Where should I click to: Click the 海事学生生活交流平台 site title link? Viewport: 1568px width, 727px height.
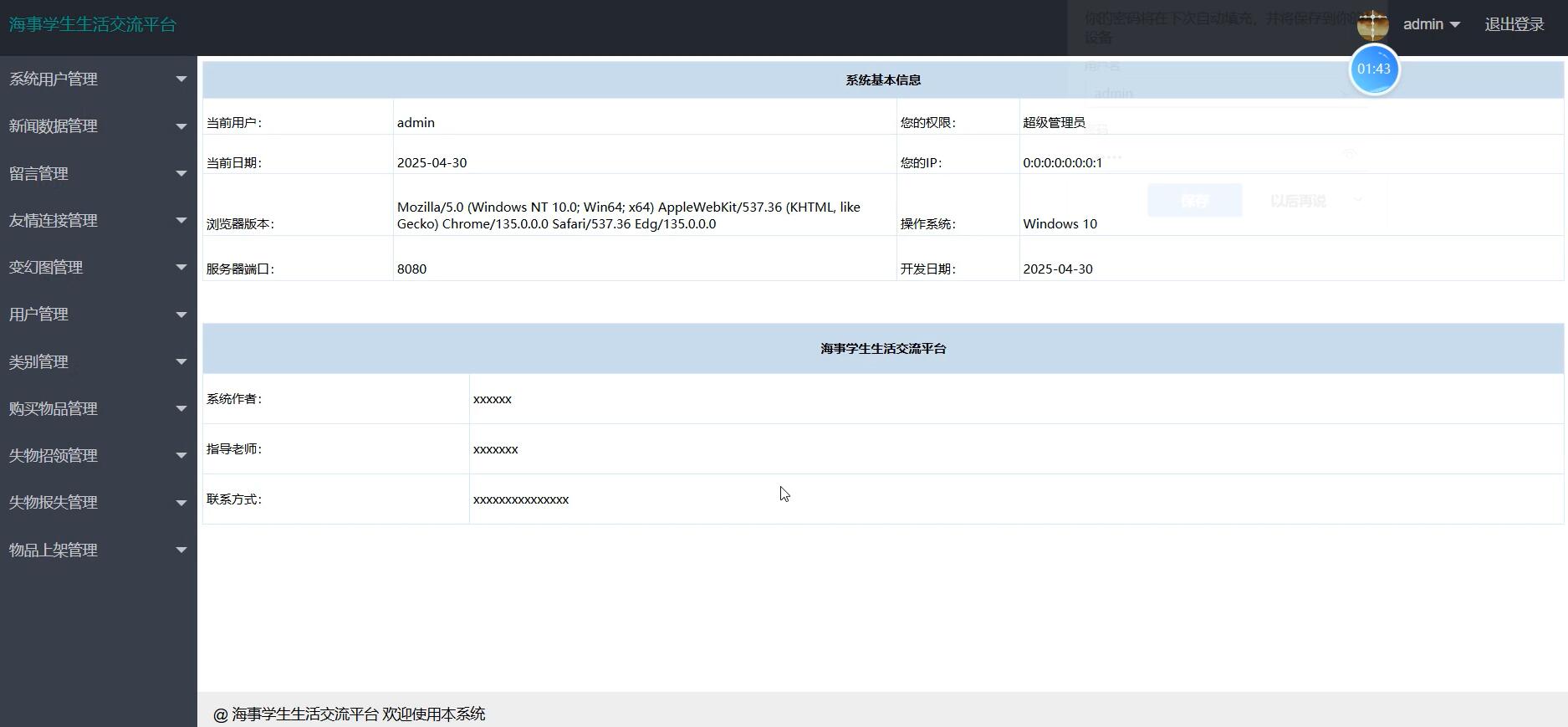93,24
